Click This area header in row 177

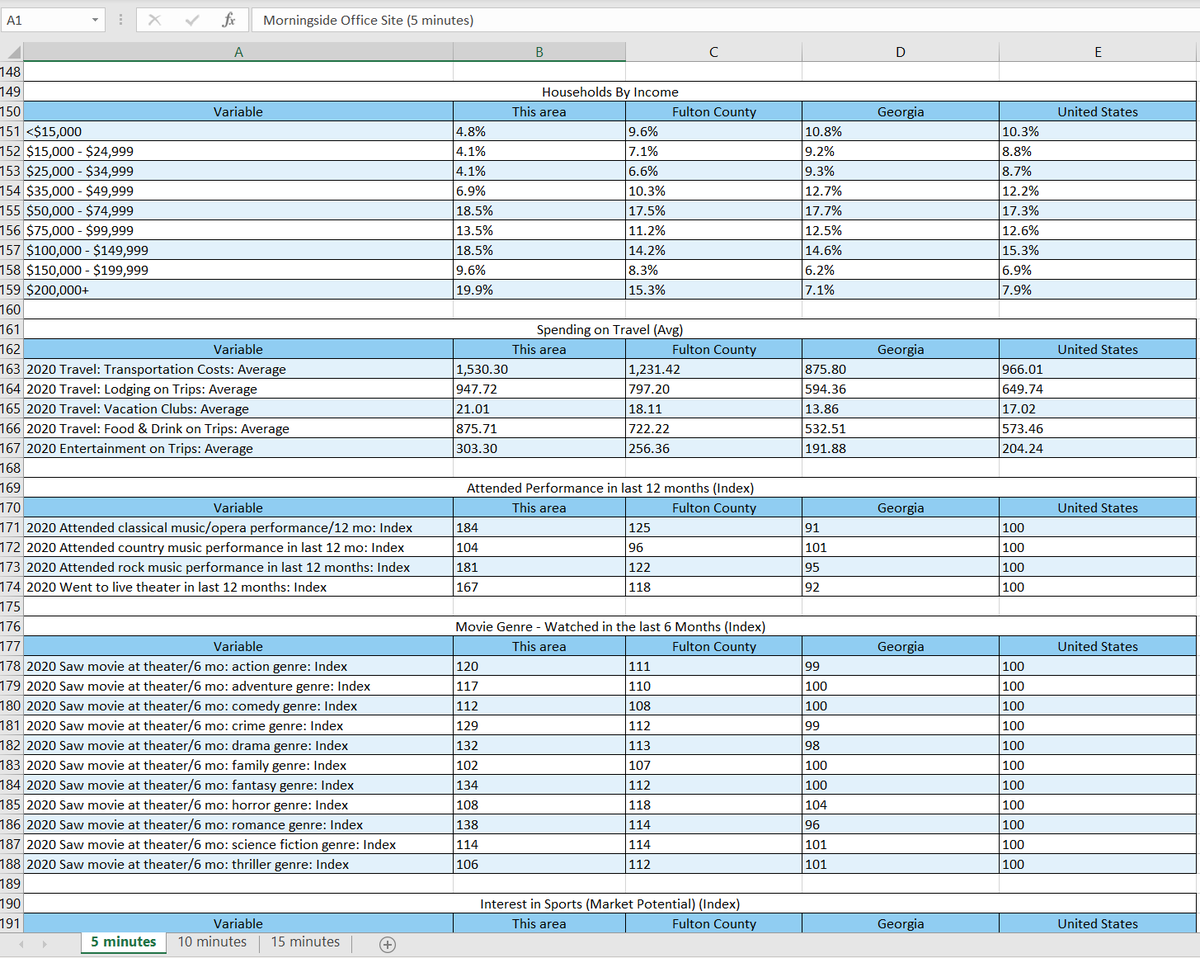pos(539,646)
